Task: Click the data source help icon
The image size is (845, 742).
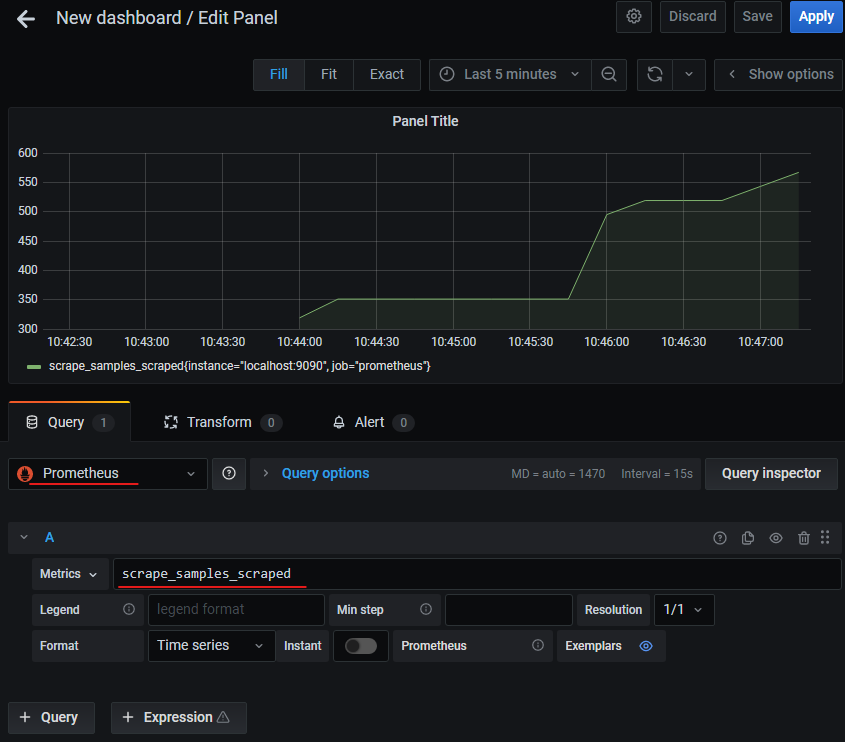Action: pyautogui.click(x=229, y=474)
